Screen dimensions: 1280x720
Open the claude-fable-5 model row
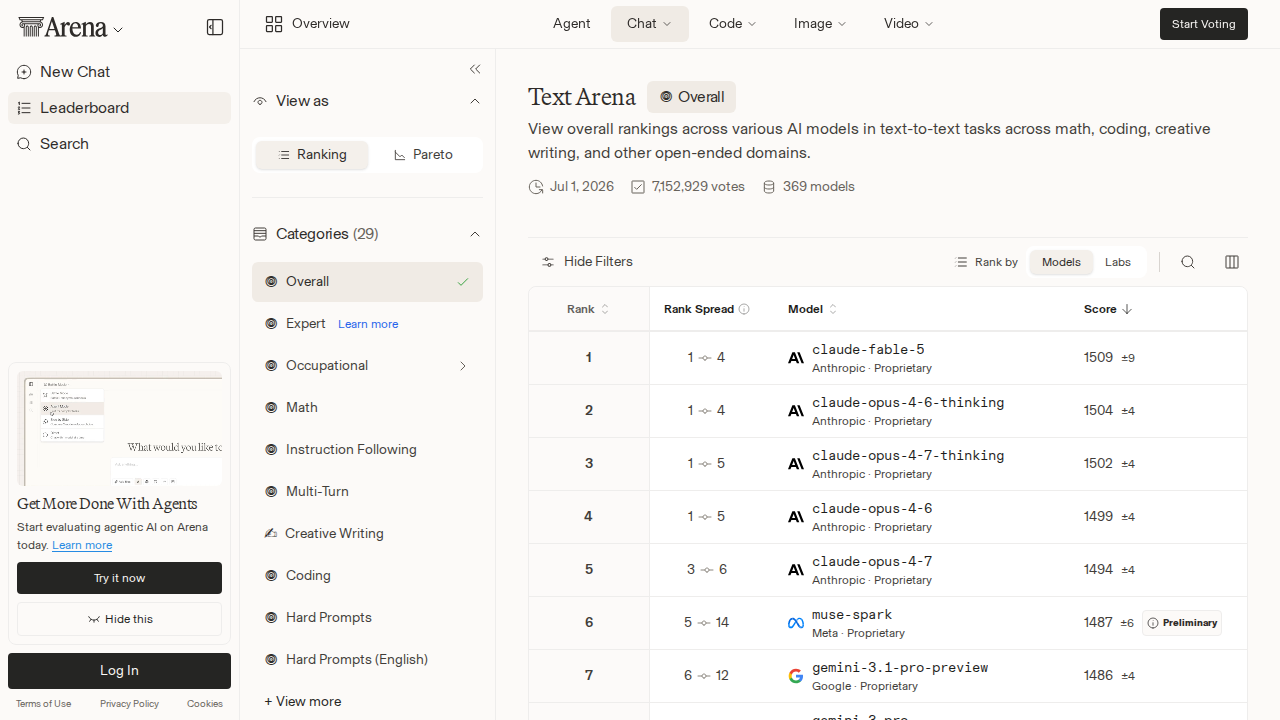887,358
